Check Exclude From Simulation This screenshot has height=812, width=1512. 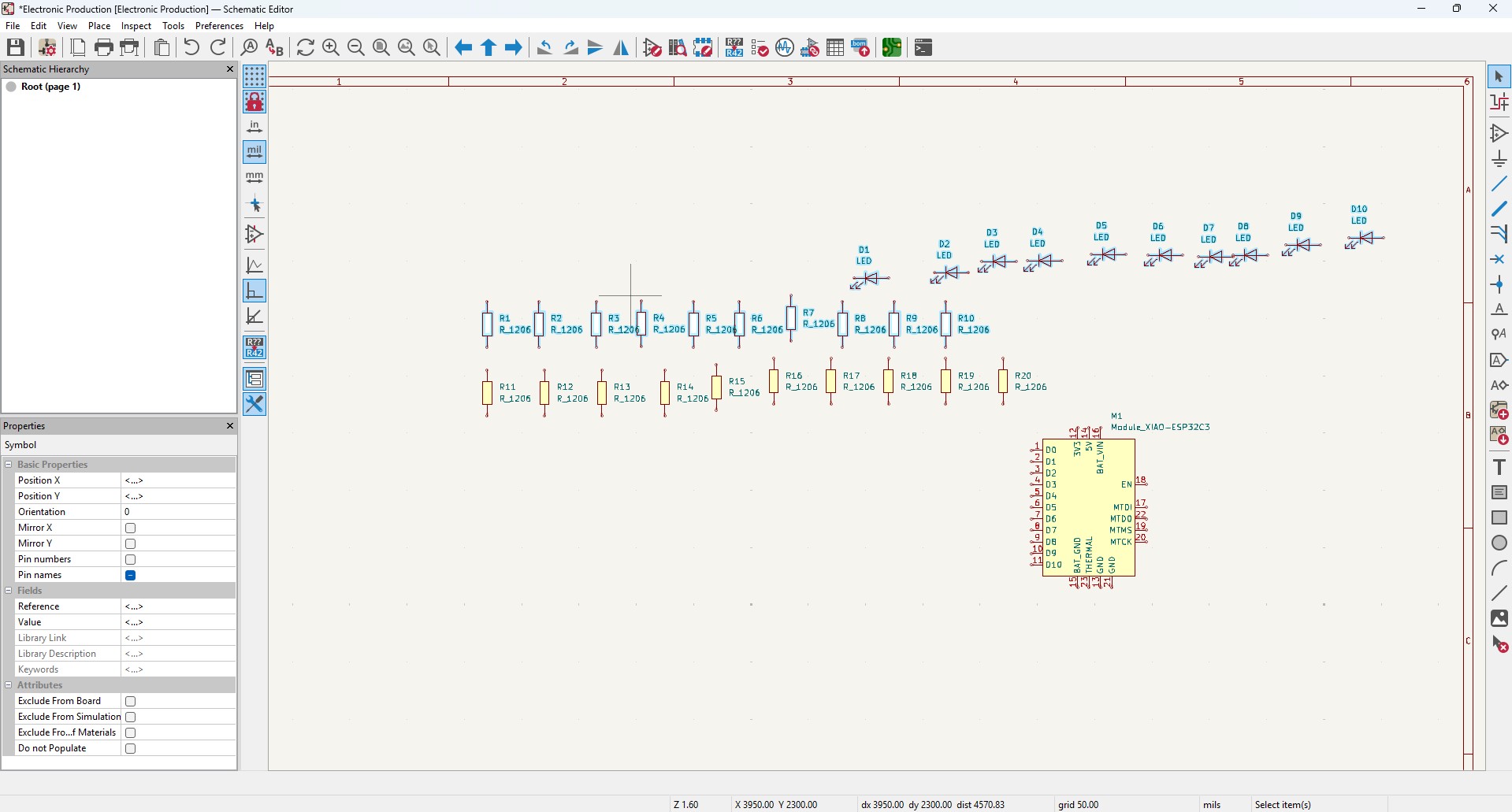click(x=131, y=717)
